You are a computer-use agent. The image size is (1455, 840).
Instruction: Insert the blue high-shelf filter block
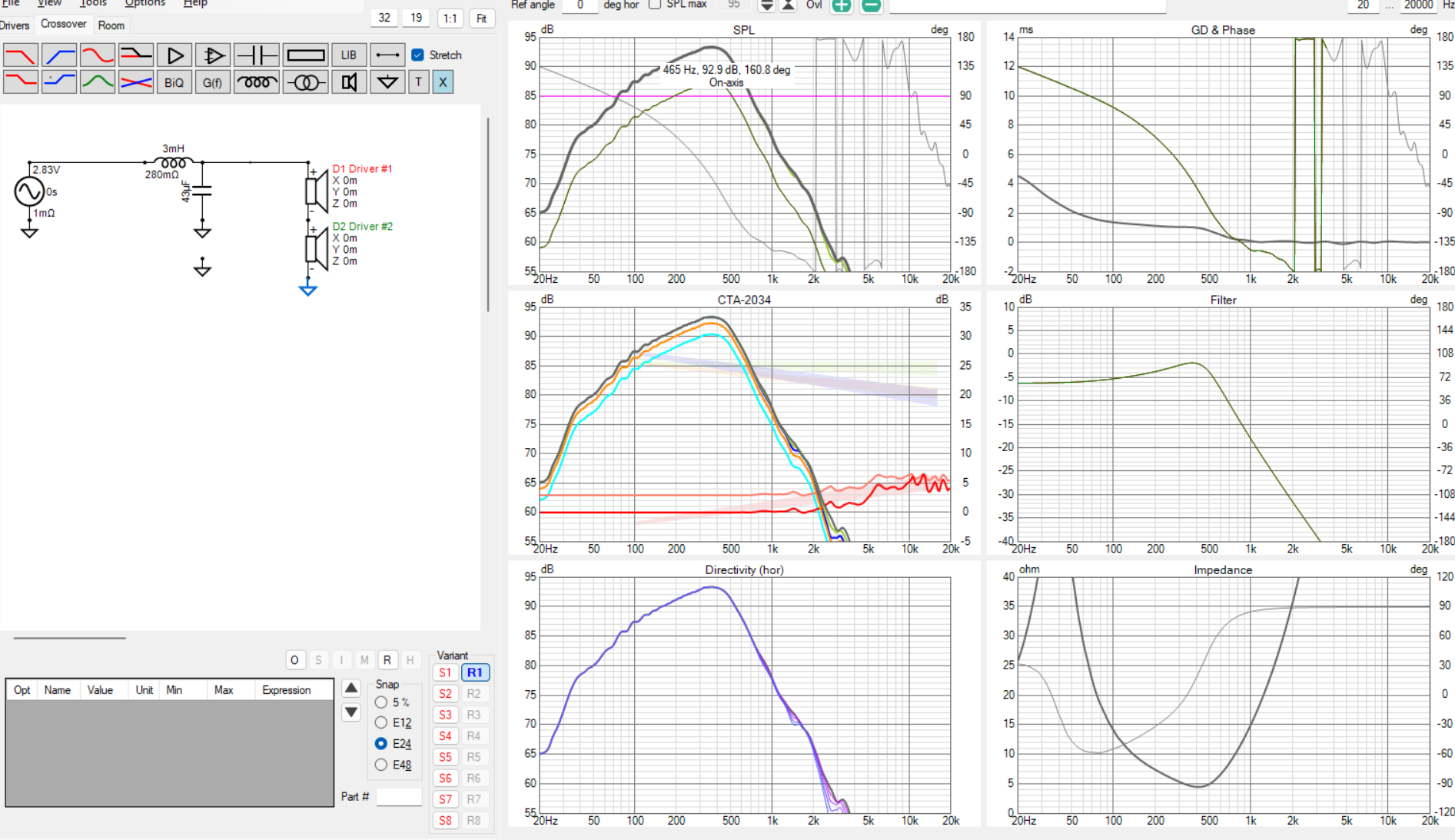58,82
